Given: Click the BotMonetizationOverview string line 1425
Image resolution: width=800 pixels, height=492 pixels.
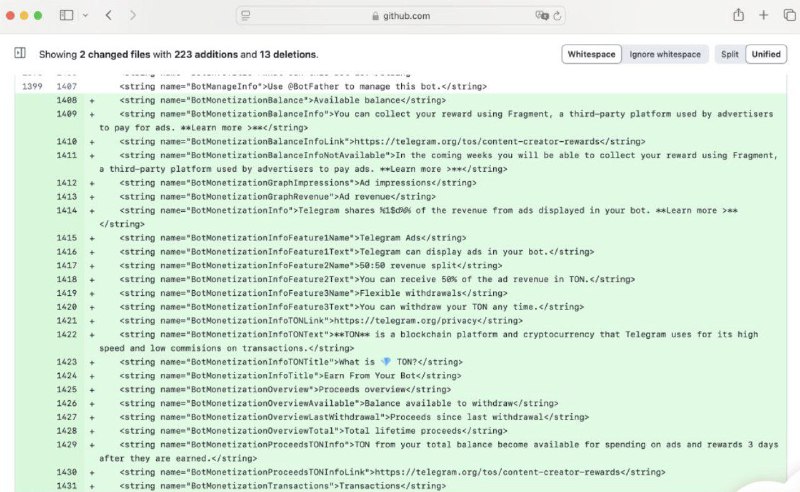Looking at the screenshot, I should coord(285,389).
